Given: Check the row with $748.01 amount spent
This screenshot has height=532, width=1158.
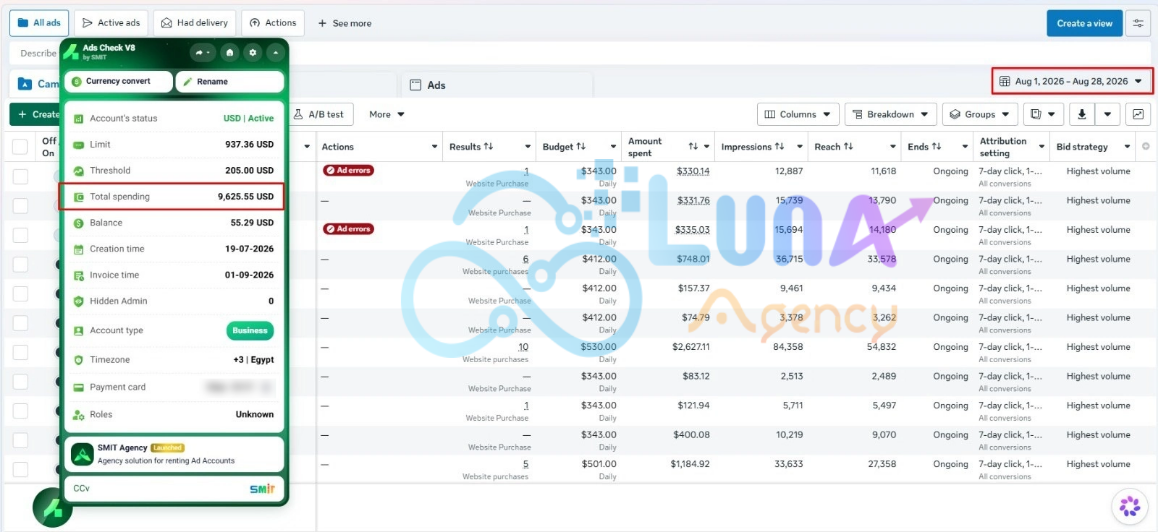Looking at the screenshot, I should tap(20, 265).
